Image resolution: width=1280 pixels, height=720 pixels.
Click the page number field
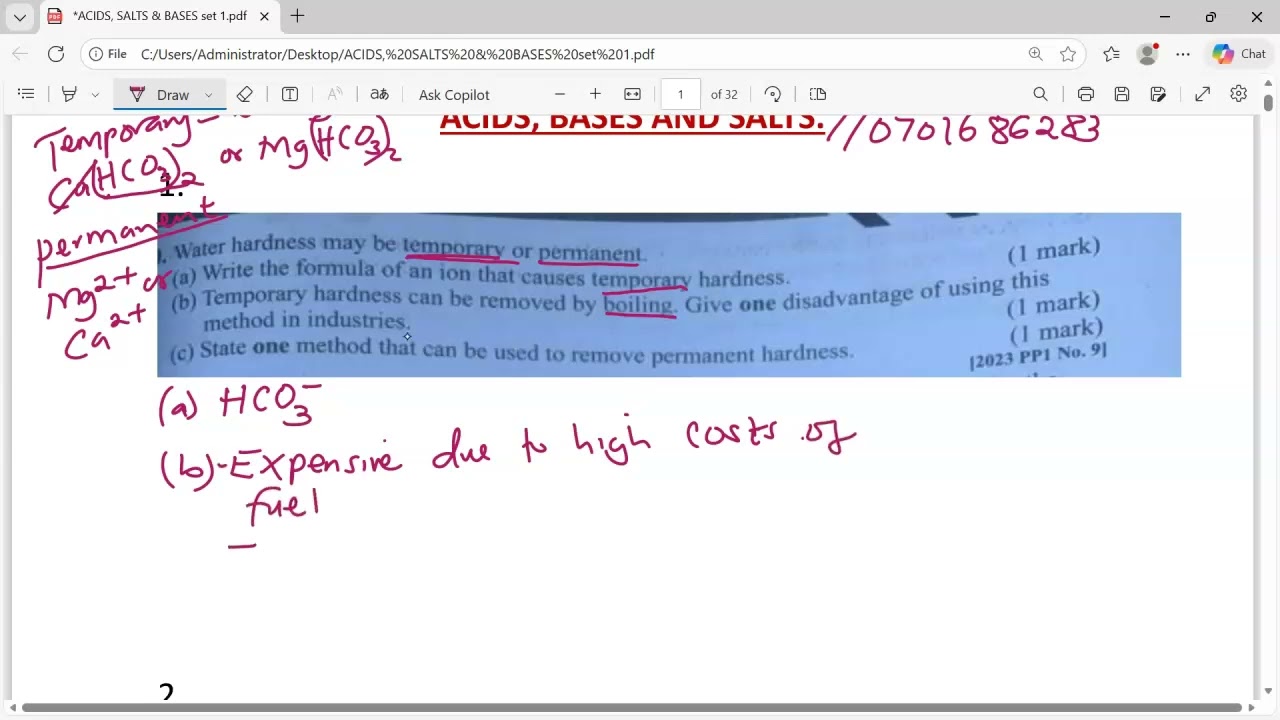tap(681, 94)
